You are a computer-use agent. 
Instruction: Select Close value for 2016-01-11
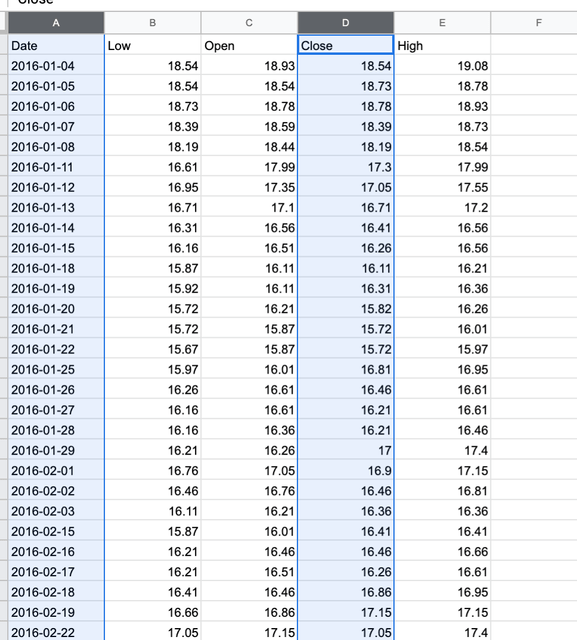pos(346,167)
